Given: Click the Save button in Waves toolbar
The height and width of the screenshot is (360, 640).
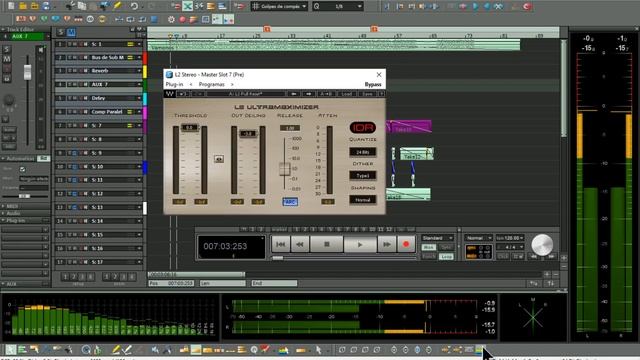Looking at the screenshot, I should [x=367, y=94].
